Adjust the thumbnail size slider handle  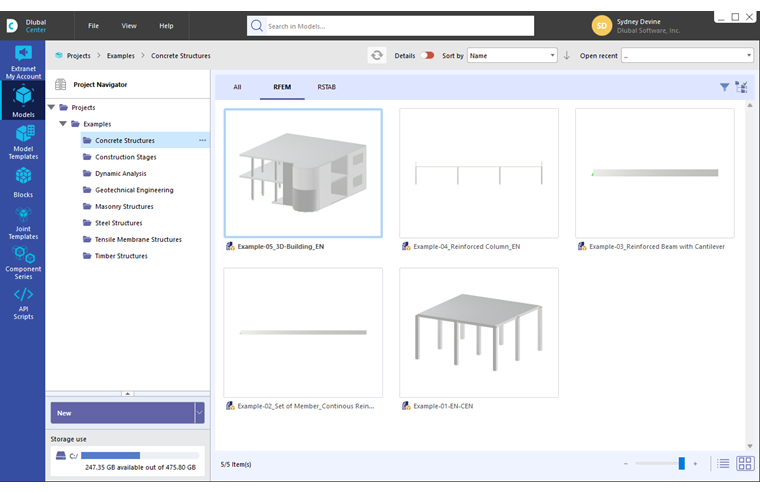coord(681,463)
